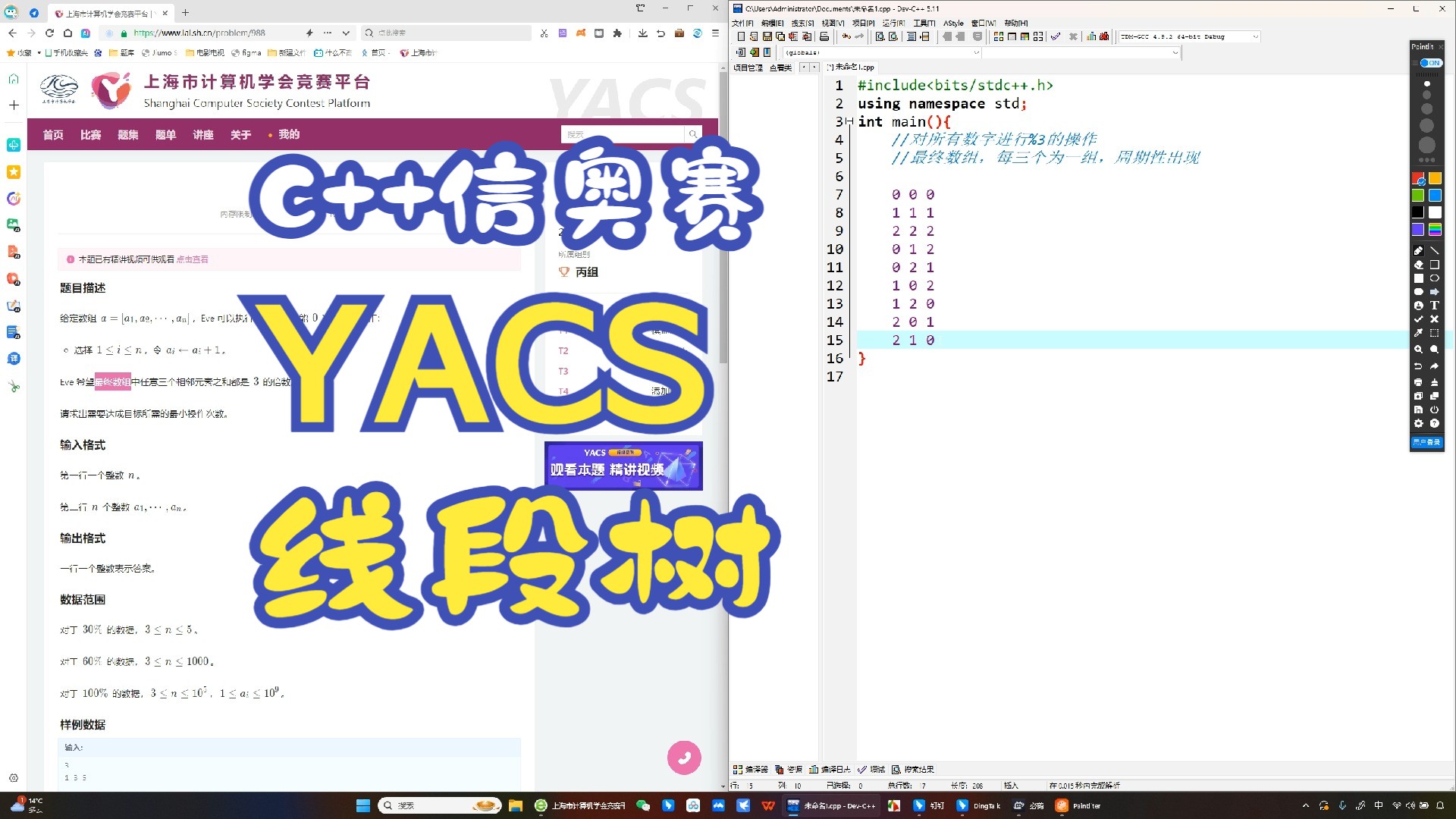The width and height of the screenshot is (1456, 819).
Task: Select the smallest brush size dot
Action: coord(1426,83)
